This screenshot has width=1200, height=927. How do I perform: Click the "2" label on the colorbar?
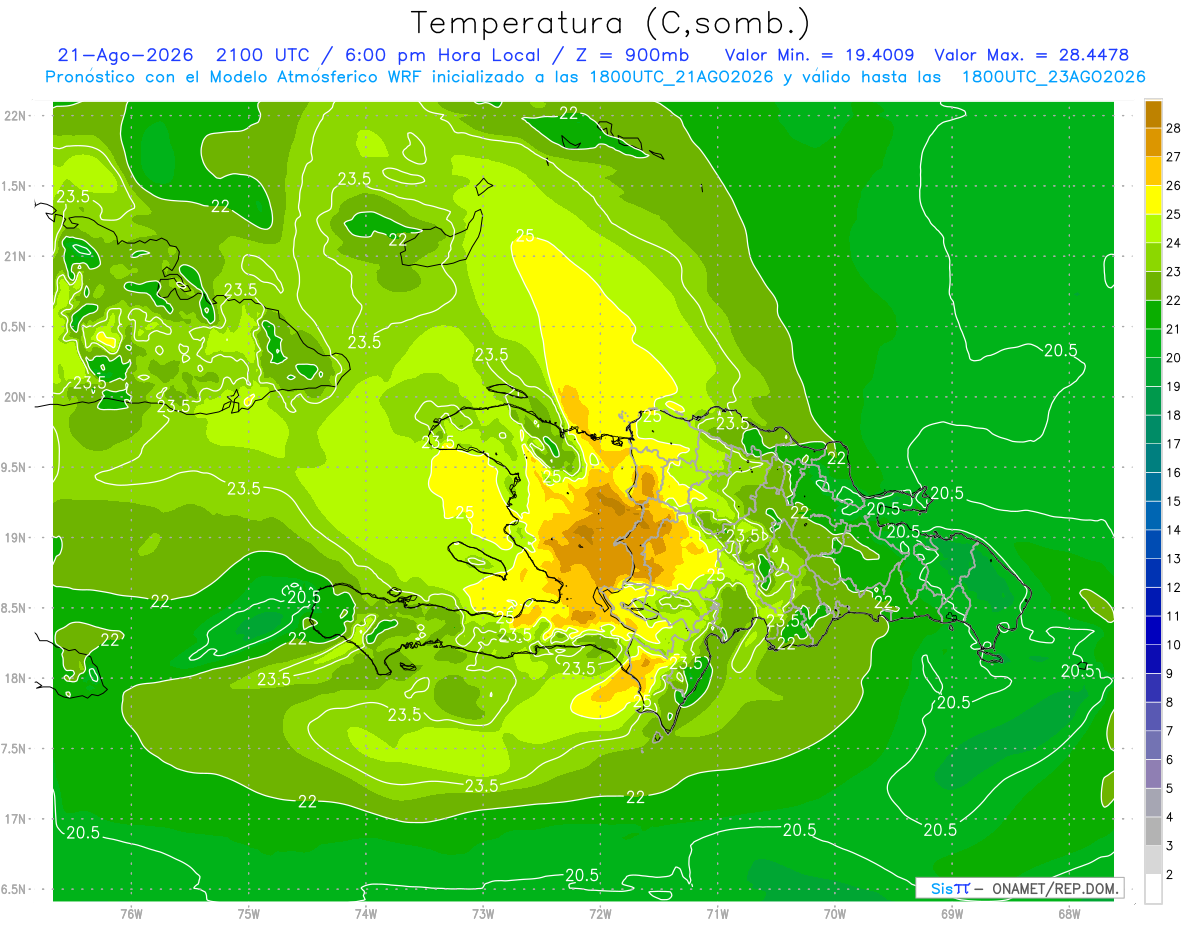click(x=1170, y=875)
